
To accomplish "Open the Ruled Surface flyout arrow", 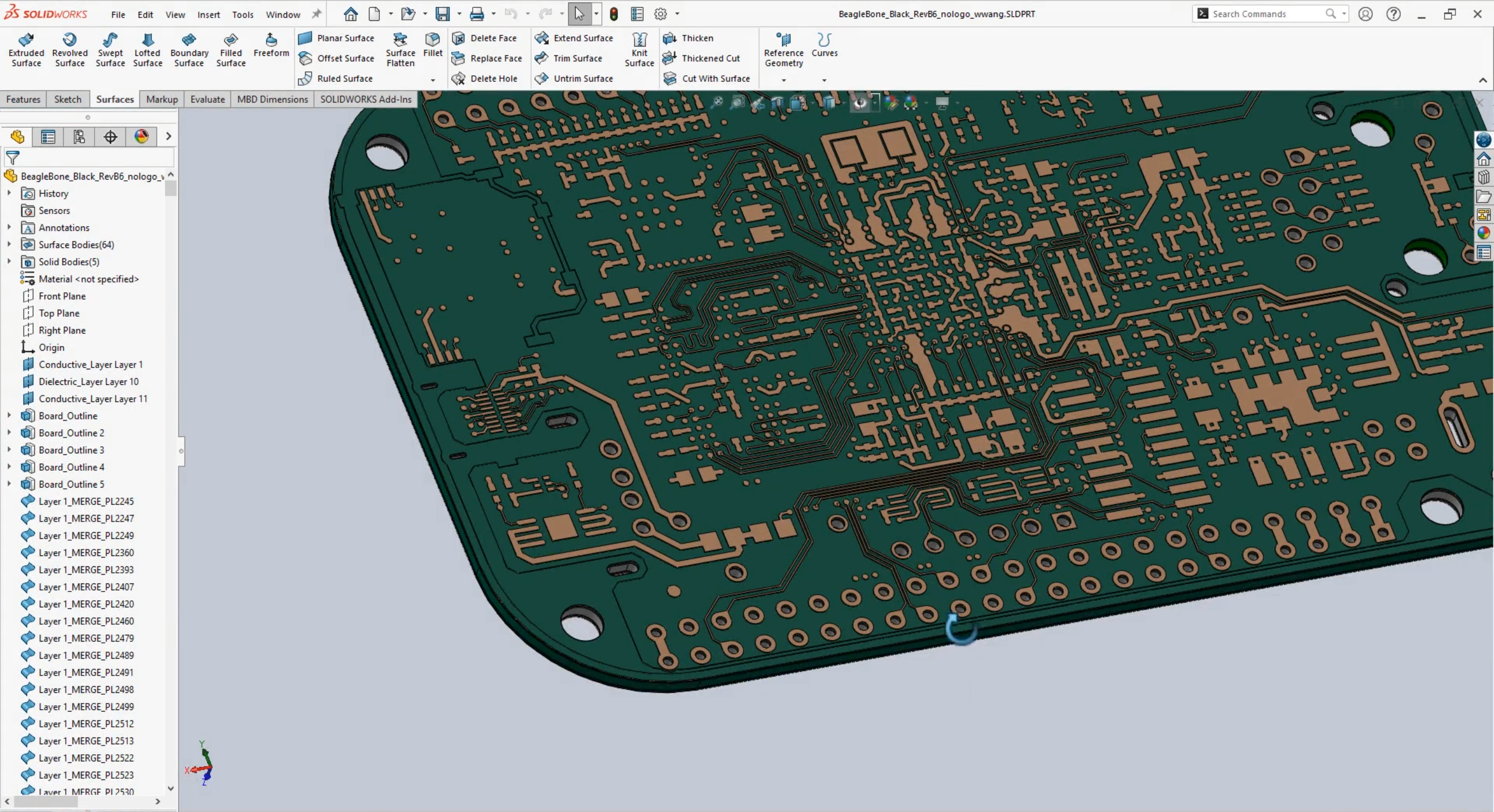I will 432,80.
